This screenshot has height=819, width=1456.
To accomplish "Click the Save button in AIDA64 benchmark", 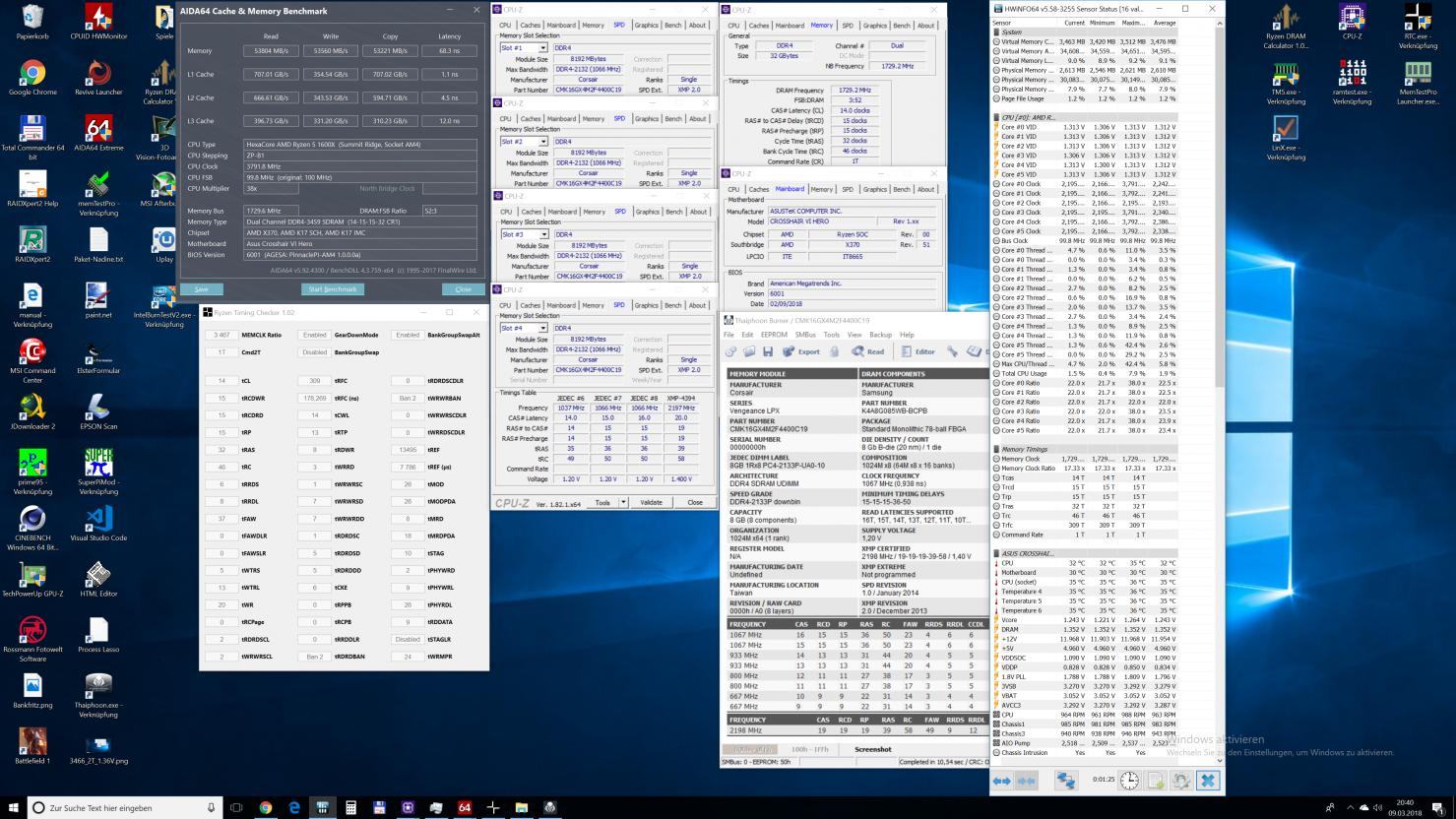I will click(201, 288).
